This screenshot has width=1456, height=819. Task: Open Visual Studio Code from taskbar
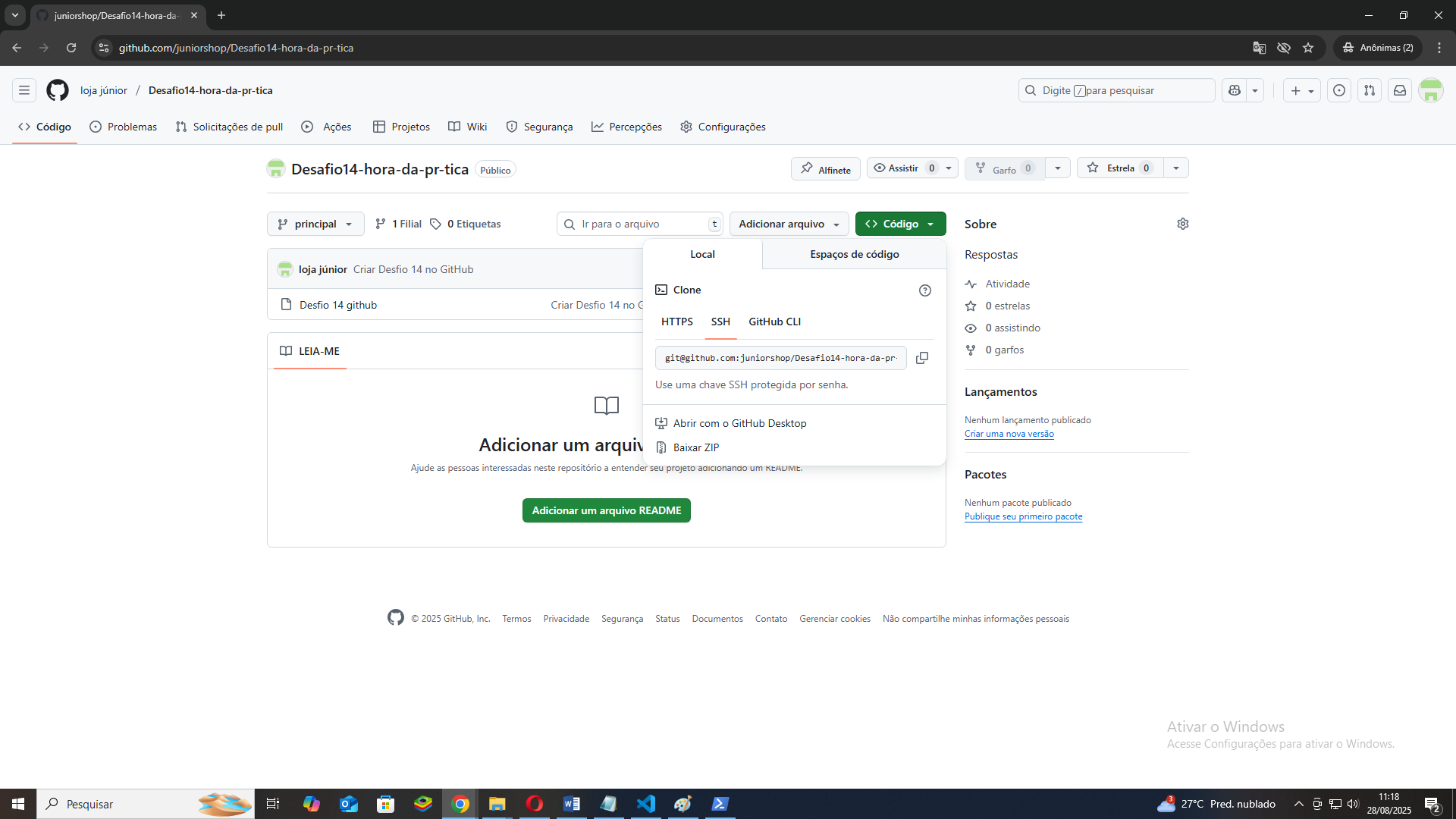point(646,804)
